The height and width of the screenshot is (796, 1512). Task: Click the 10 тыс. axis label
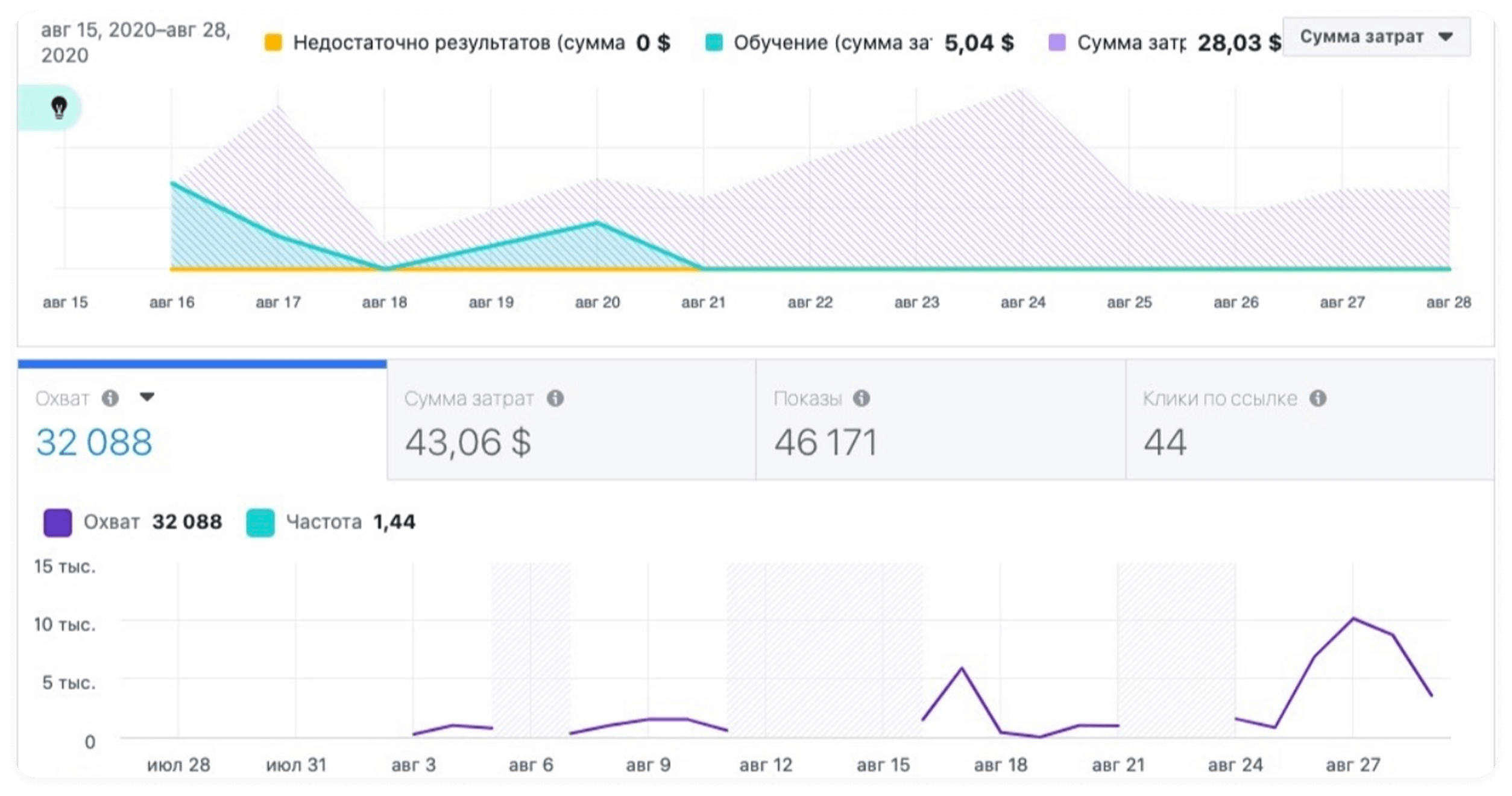65,624
